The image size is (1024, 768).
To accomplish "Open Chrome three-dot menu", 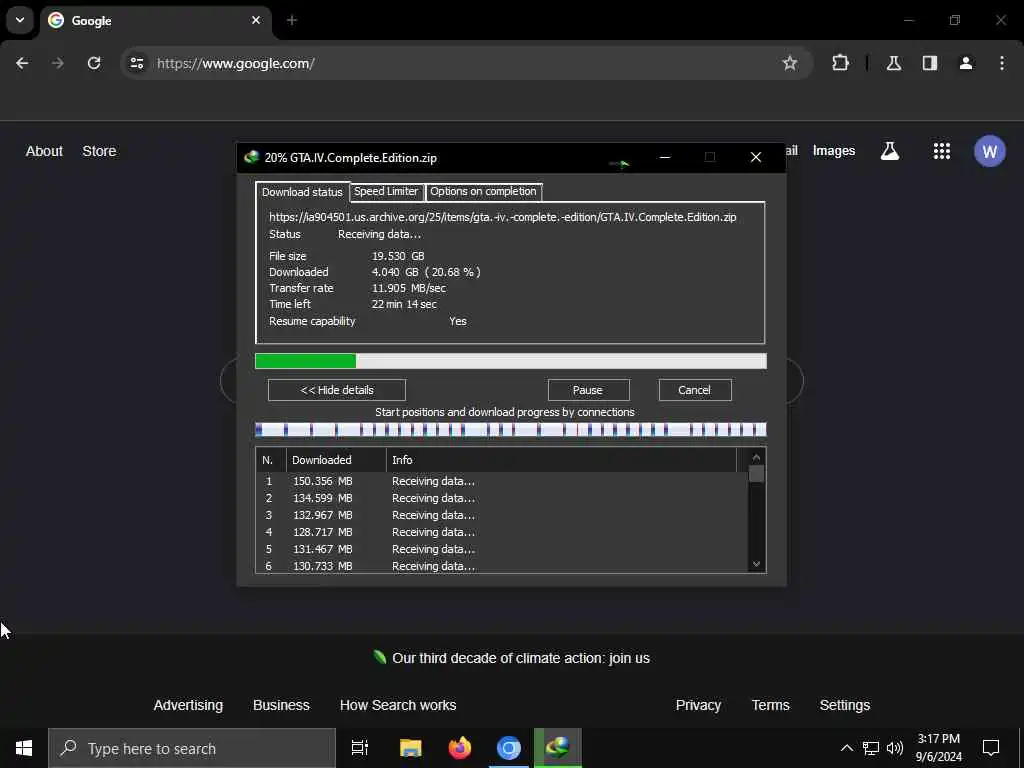I will click(x=1002, y=63).
